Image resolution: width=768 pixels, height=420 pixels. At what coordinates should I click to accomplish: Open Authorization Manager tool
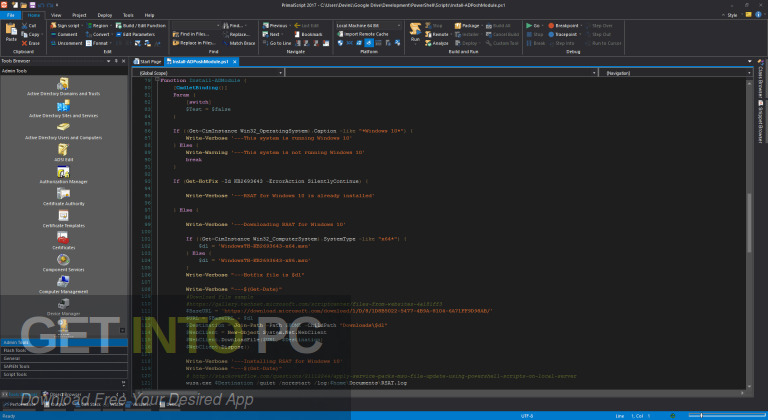[x=63, y=174]
